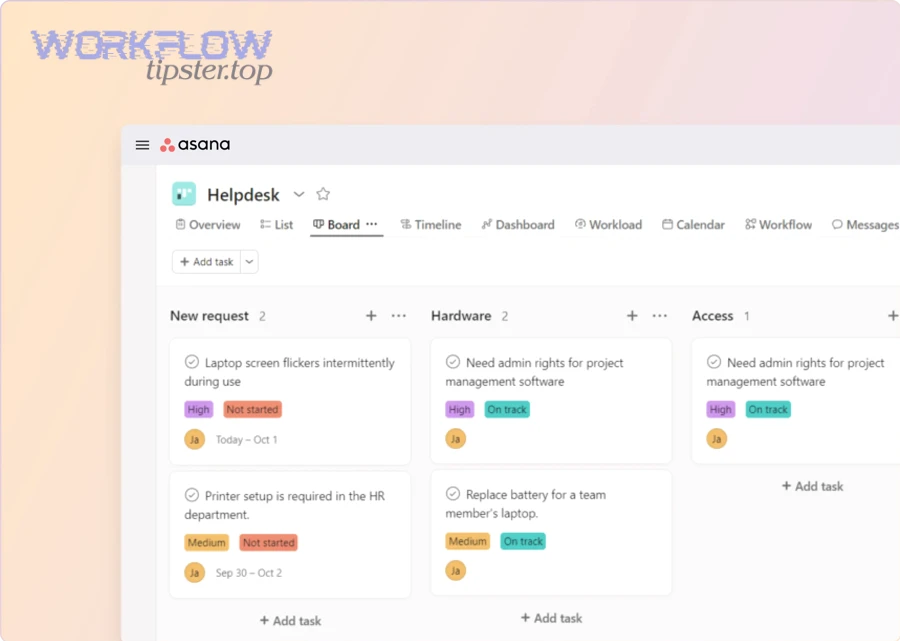900x641 pixels.
Task: Click Add task below Hardware column
Action: click(x=552, y=618)
